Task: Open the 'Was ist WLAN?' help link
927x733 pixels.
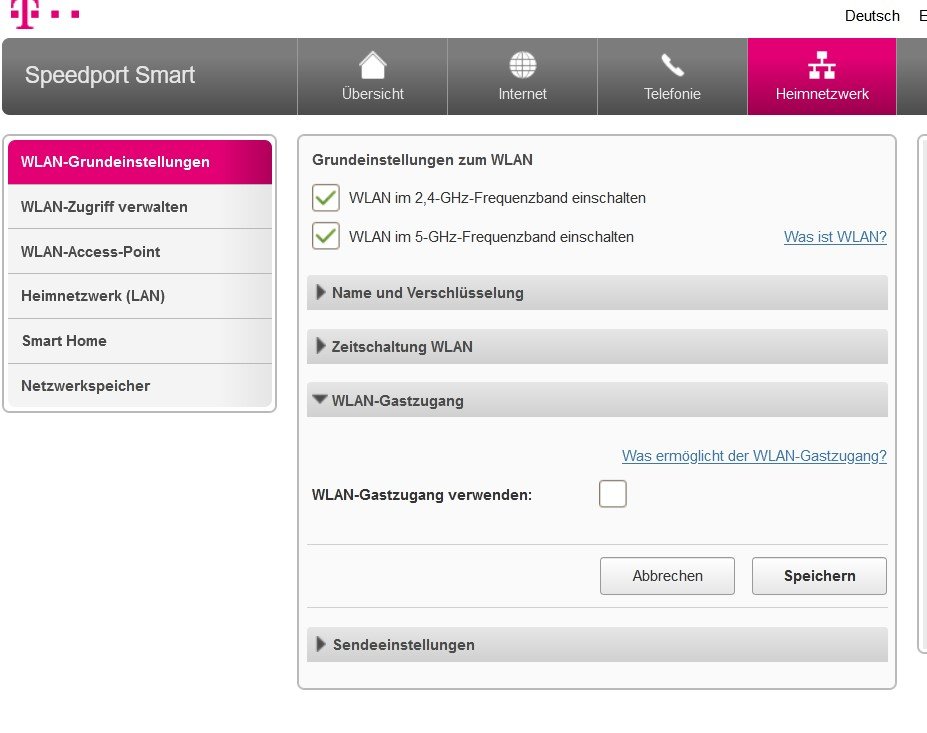Action: tap(835, 237)
